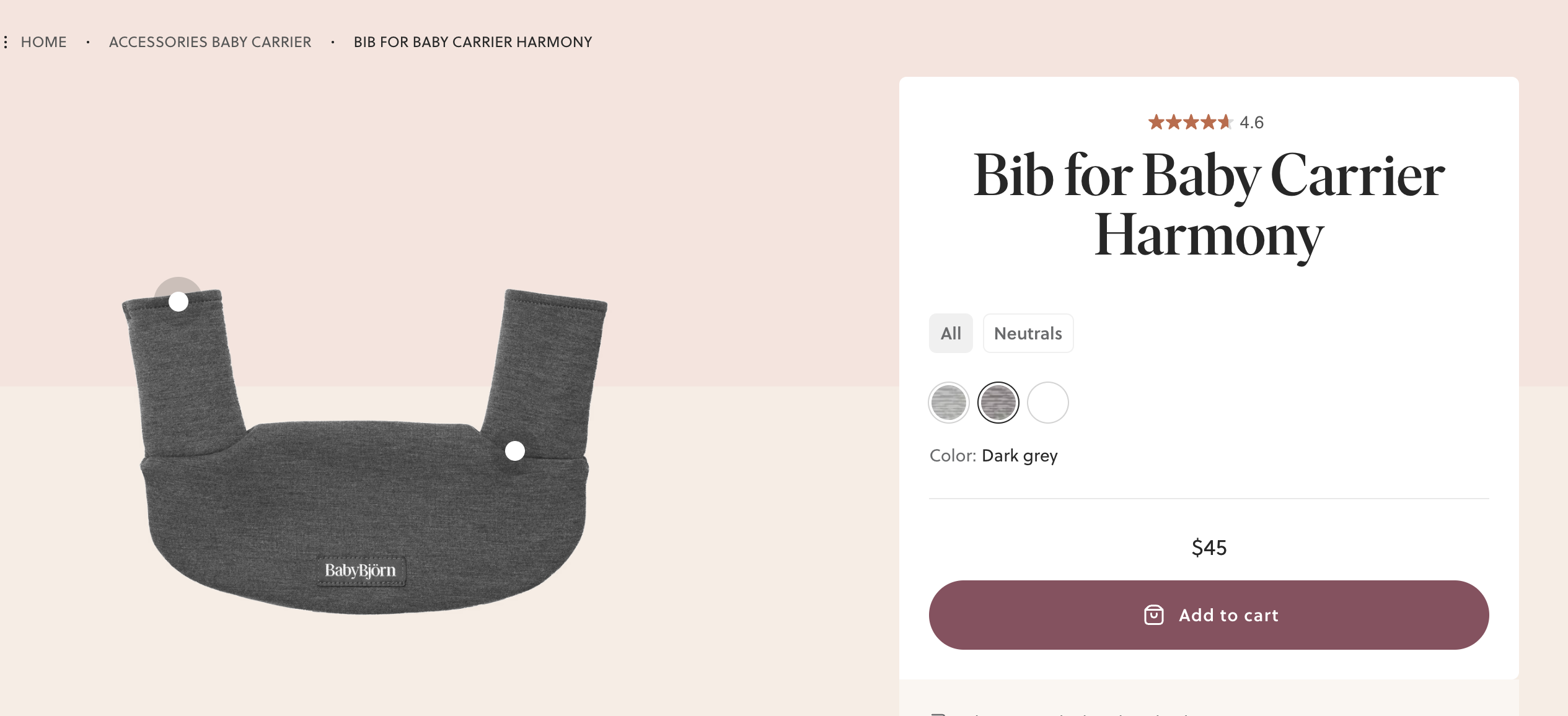
Task: Open the hotspot marker on left strap
Action: tap(178, 302)
